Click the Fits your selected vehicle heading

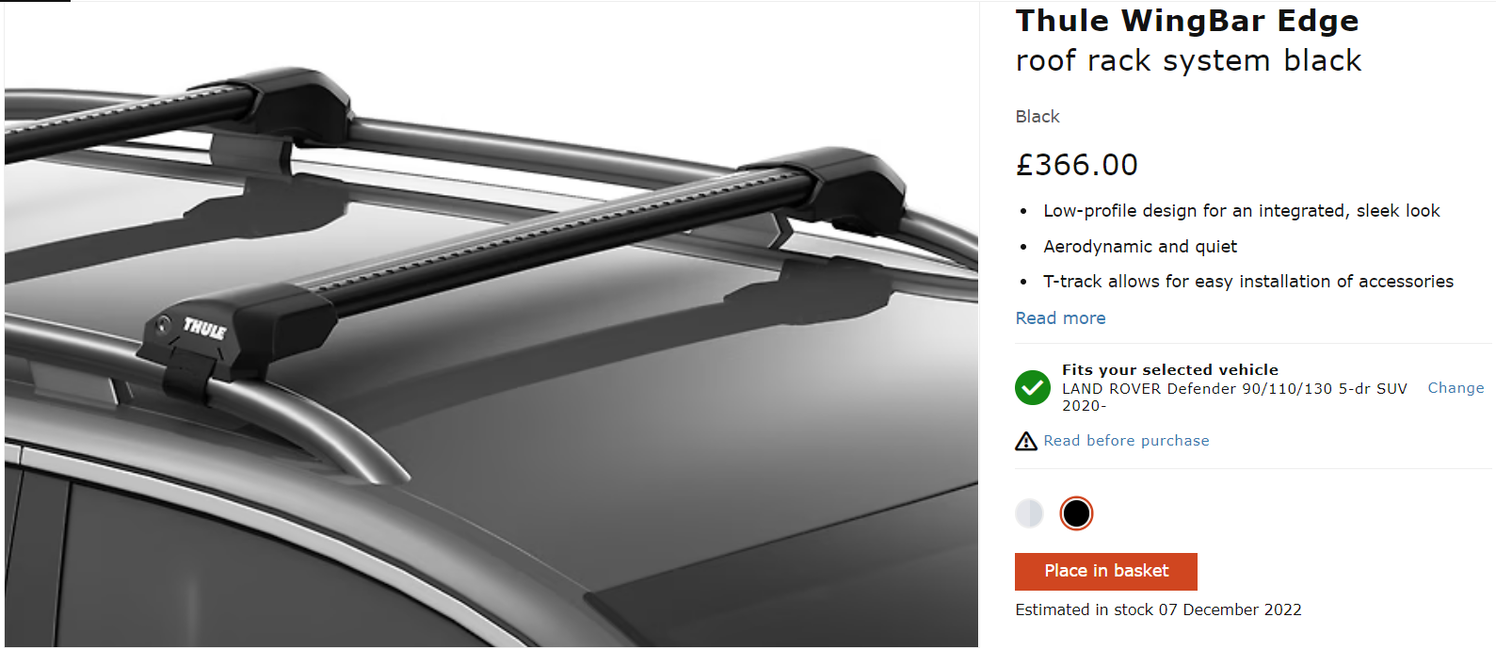1170,370
